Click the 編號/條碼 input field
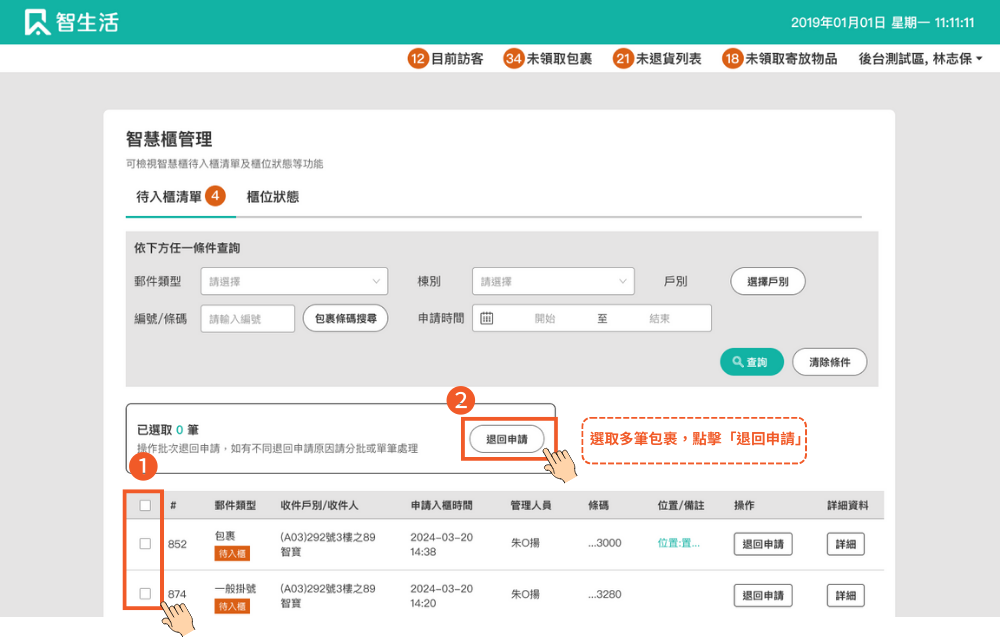This screenshot has height=639, width=1000. [x=247, y=318]
